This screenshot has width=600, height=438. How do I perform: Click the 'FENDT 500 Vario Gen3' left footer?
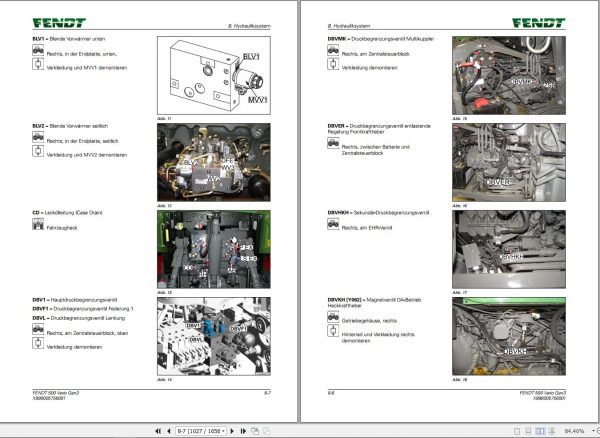pyautogui.click(x=56, y=393)
